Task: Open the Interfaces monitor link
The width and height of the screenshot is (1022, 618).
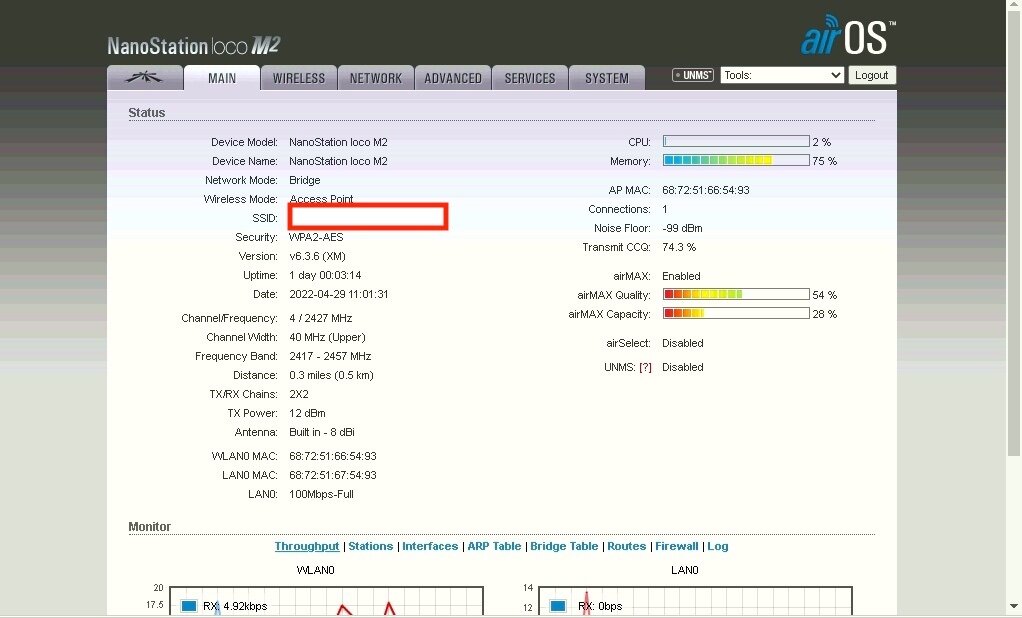Action: point(430,546)
